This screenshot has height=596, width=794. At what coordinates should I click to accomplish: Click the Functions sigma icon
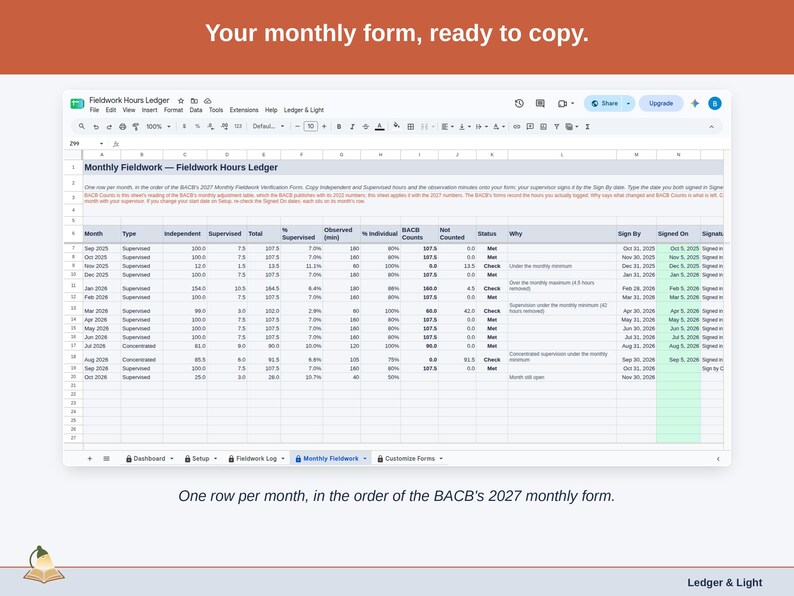[587, 127]
